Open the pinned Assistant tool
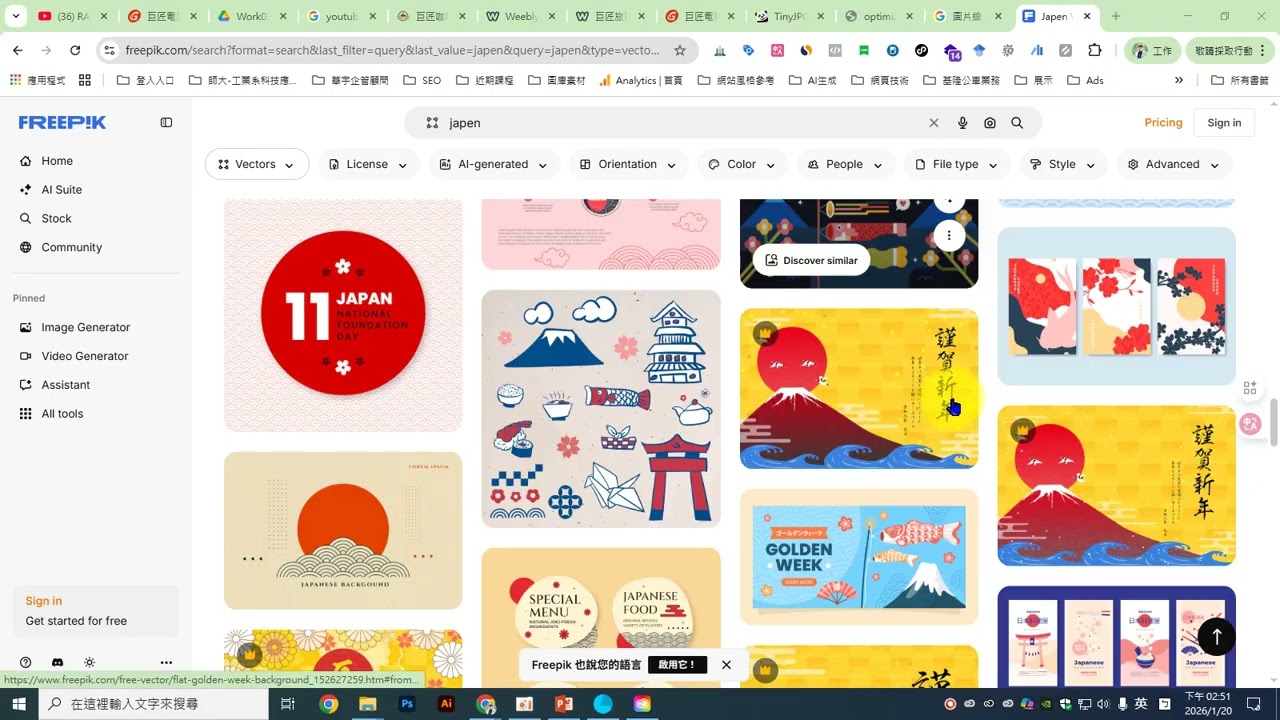This screenshot has height=720, width=1280. 66,386
